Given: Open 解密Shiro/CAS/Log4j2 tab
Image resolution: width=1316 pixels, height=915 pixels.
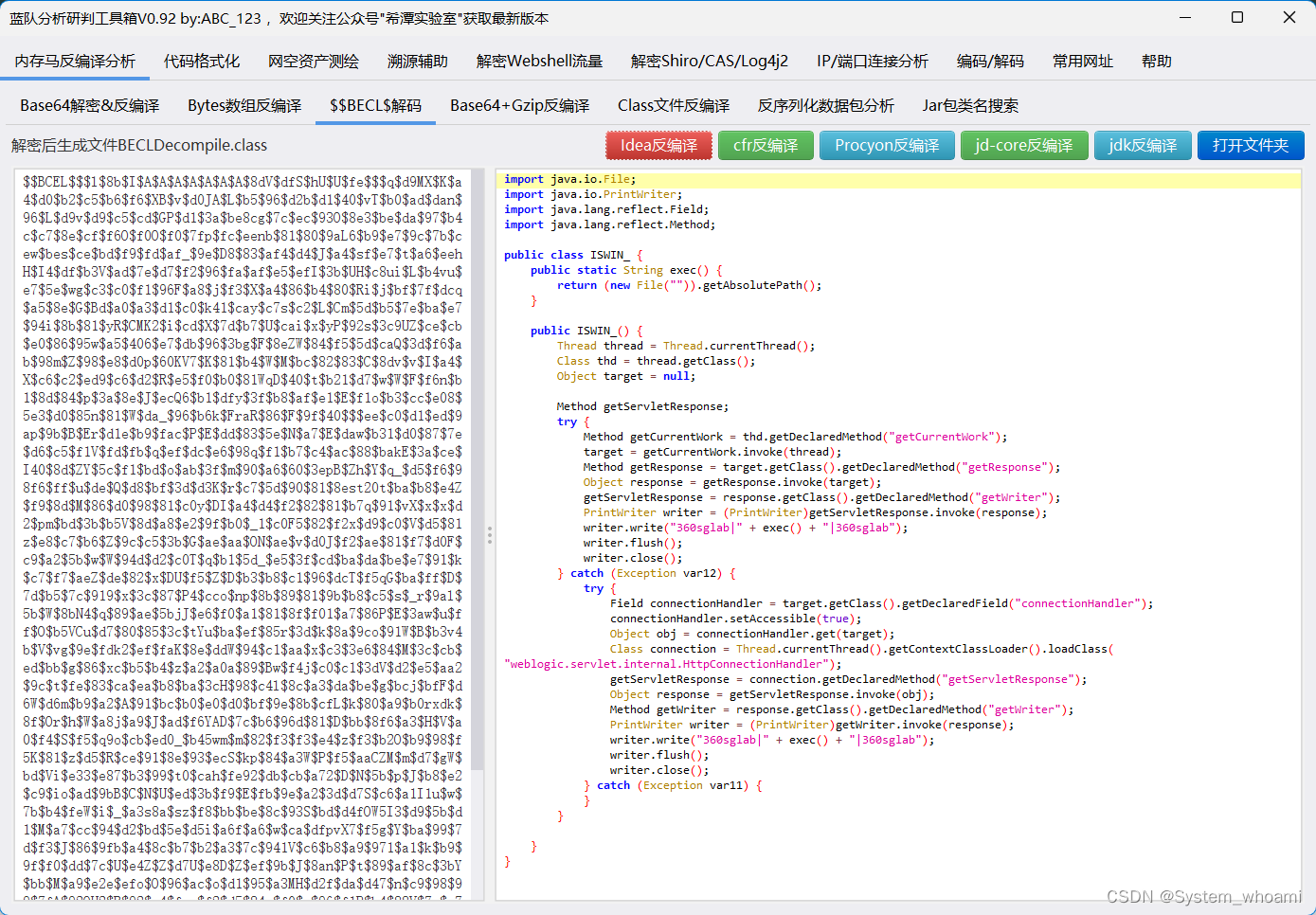Looking at the screenshot, I should [x=710, y=62].
